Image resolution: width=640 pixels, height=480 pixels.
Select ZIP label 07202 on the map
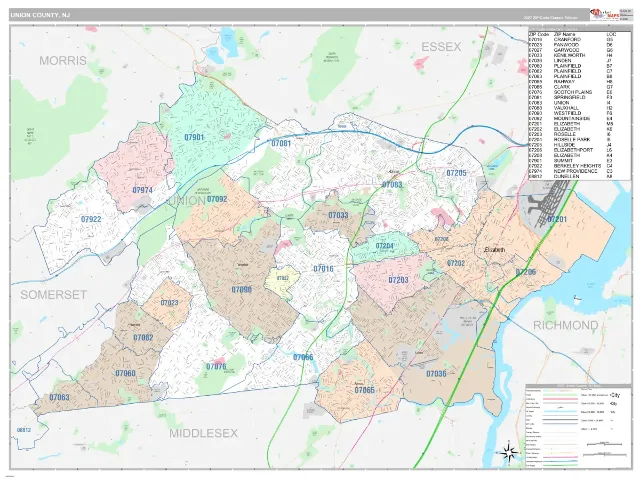(x=456, y=263)
